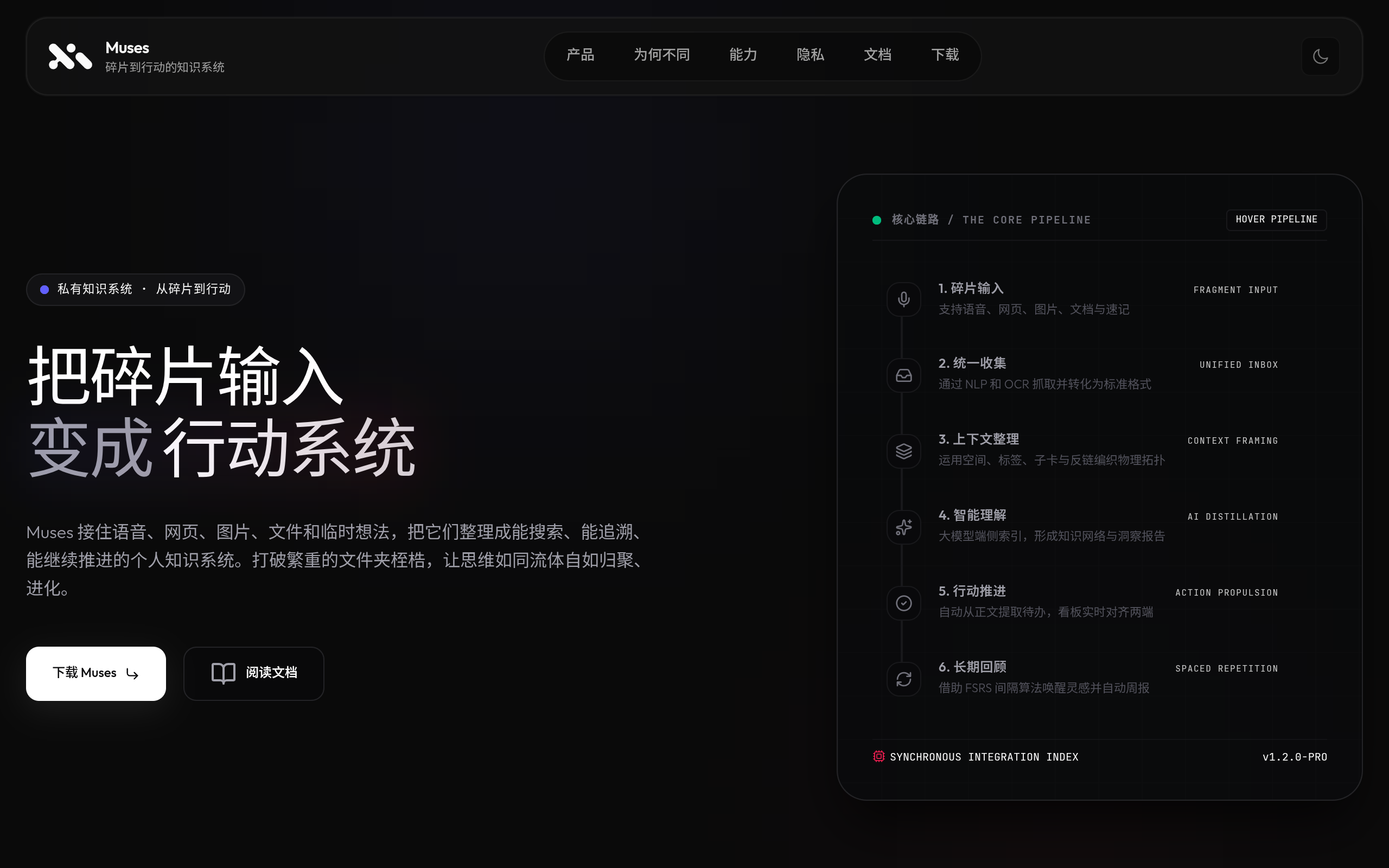The width and height of the screenshot is (1389, 868).
Task: Click the CONTEXT FRAMING label
Action: [x=1232, y=441]
